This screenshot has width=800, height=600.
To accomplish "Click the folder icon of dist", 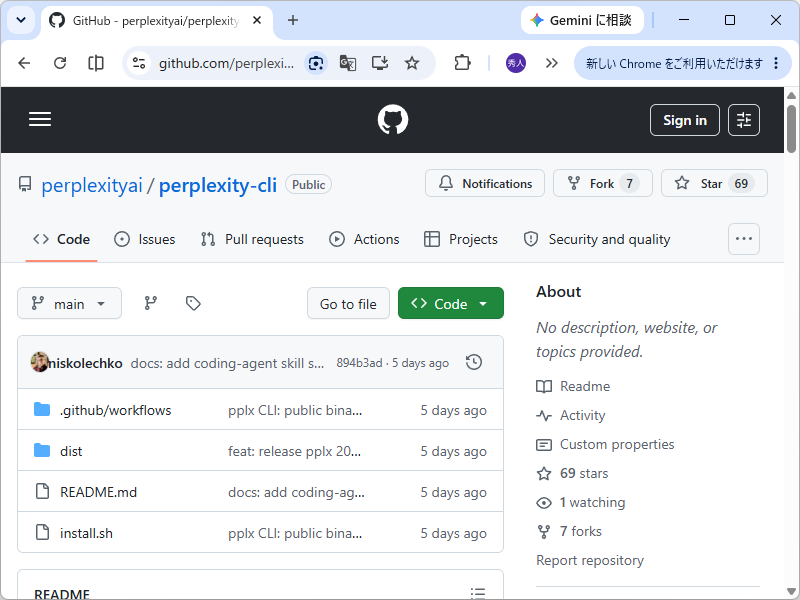I will tap(42, 450).
